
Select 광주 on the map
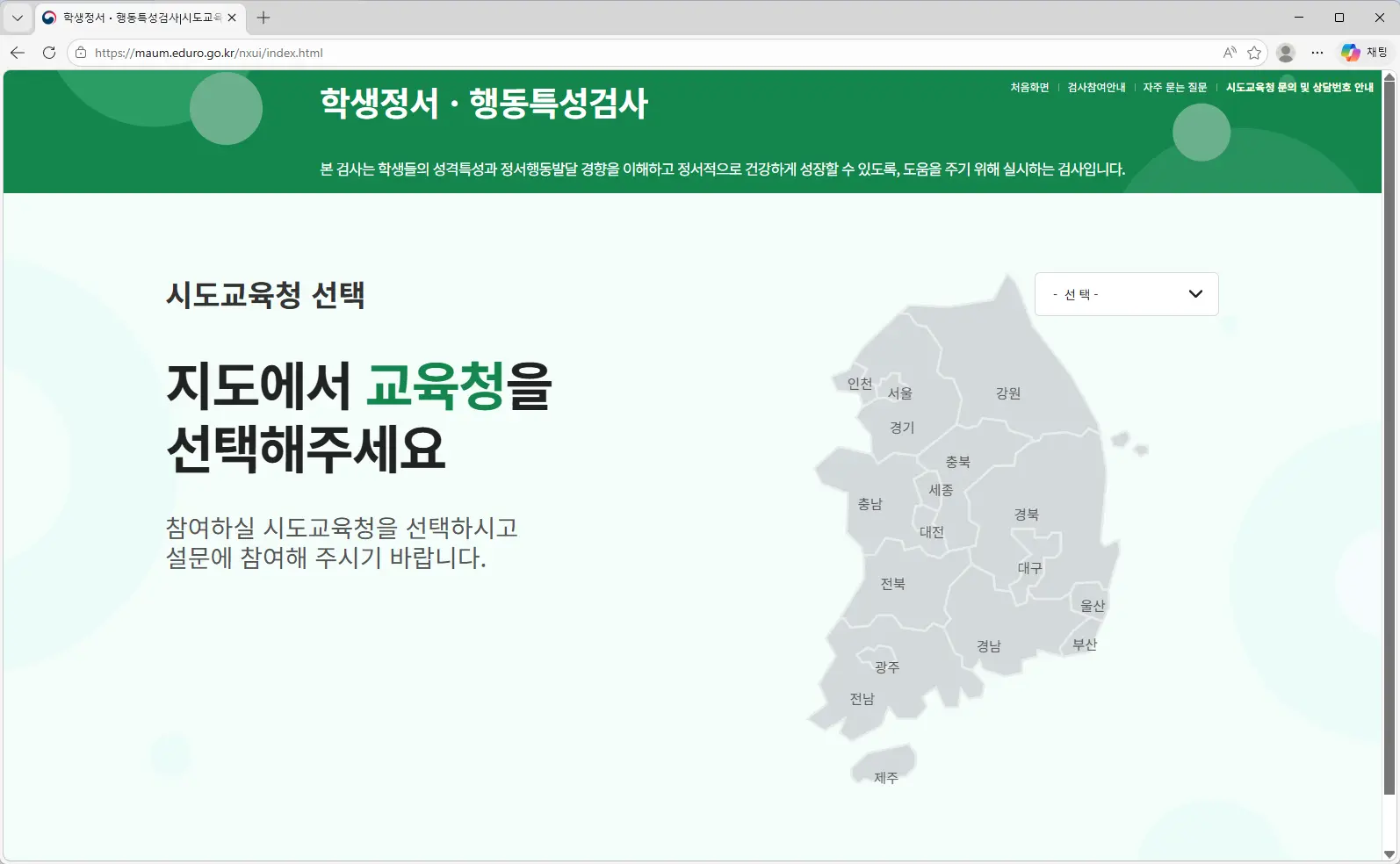coord(887,667)
